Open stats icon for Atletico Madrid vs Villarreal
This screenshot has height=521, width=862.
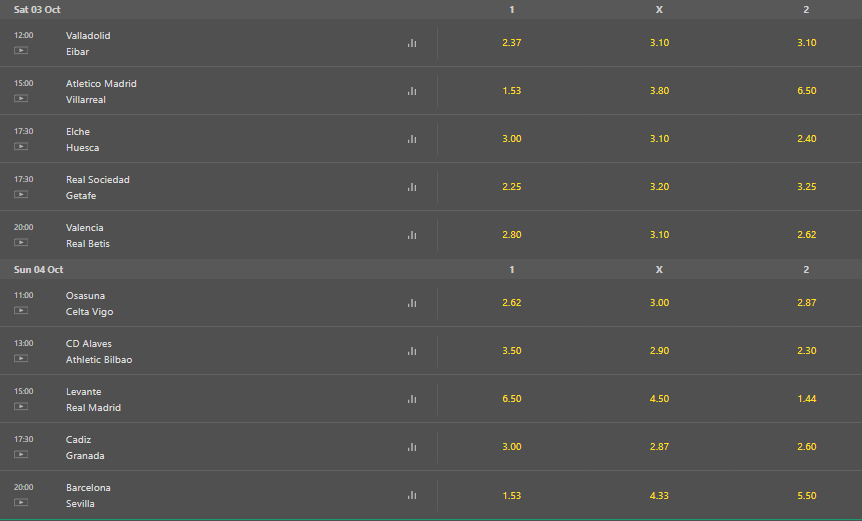coord(412,91)
